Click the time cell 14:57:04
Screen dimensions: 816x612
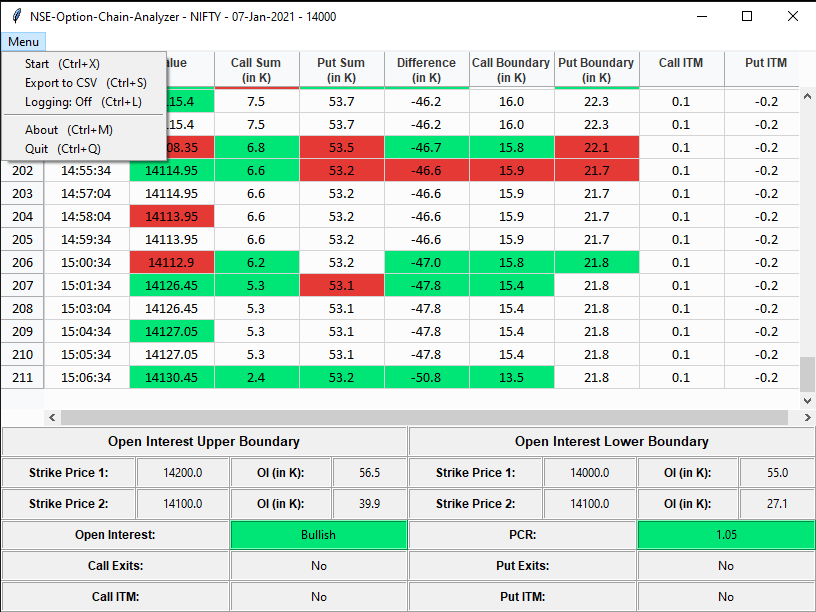coord(86,194)
